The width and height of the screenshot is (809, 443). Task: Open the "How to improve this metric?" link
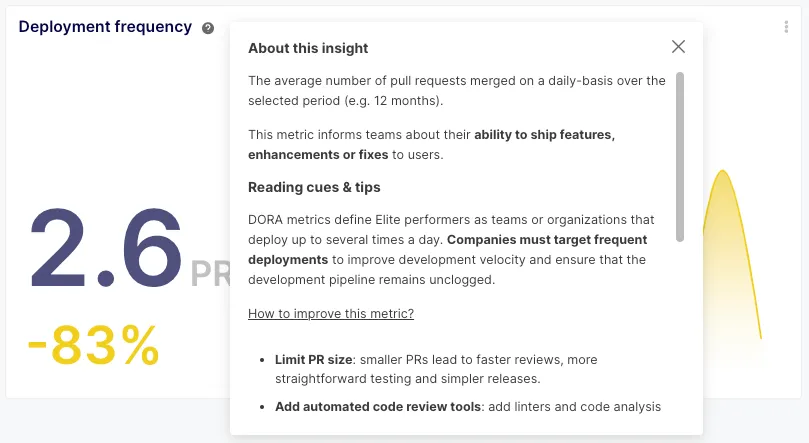point(331,314)
